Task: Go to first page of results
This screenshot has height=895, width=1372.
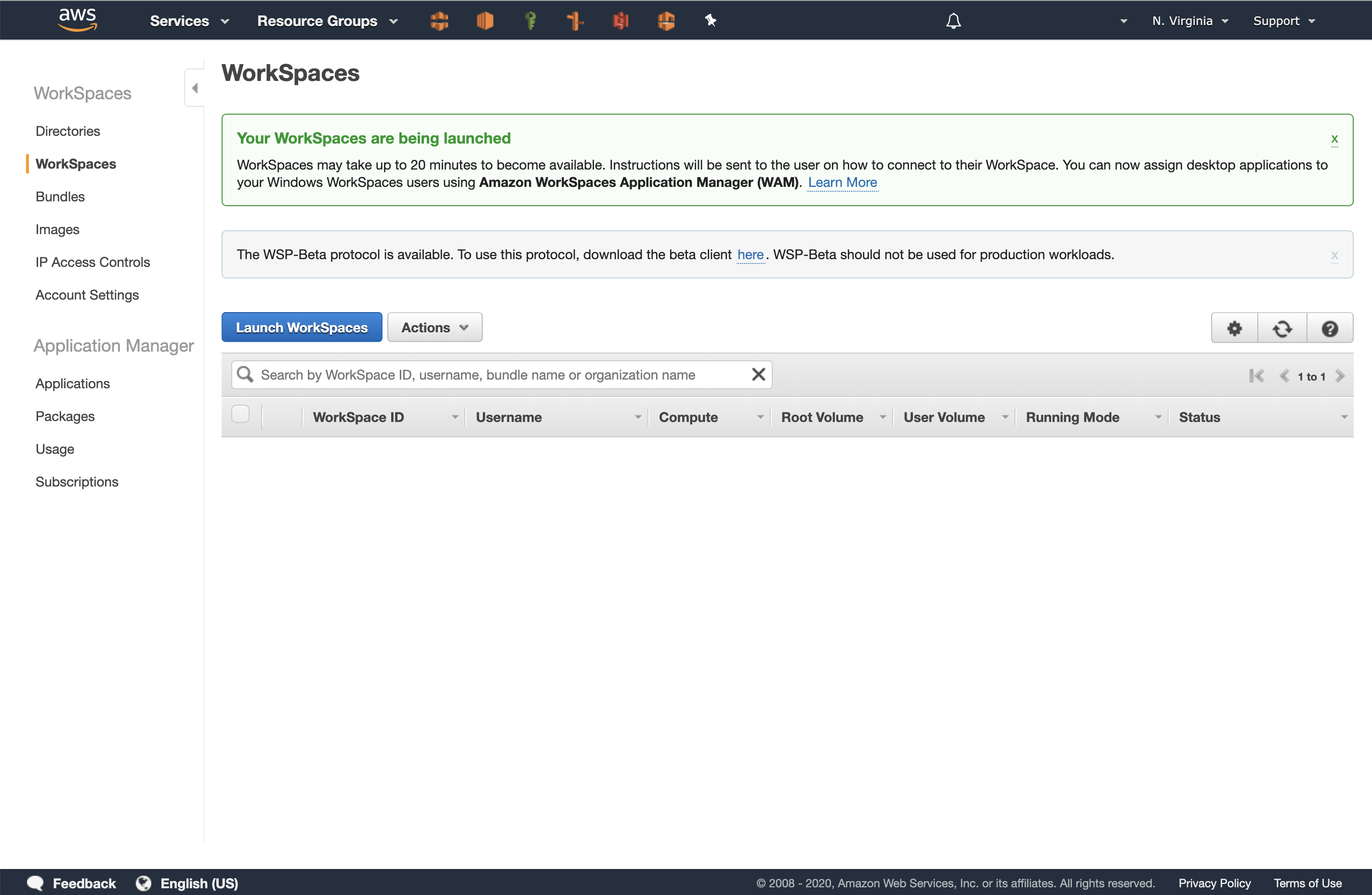Action: pyautogui.click(x=1257, y=376)
